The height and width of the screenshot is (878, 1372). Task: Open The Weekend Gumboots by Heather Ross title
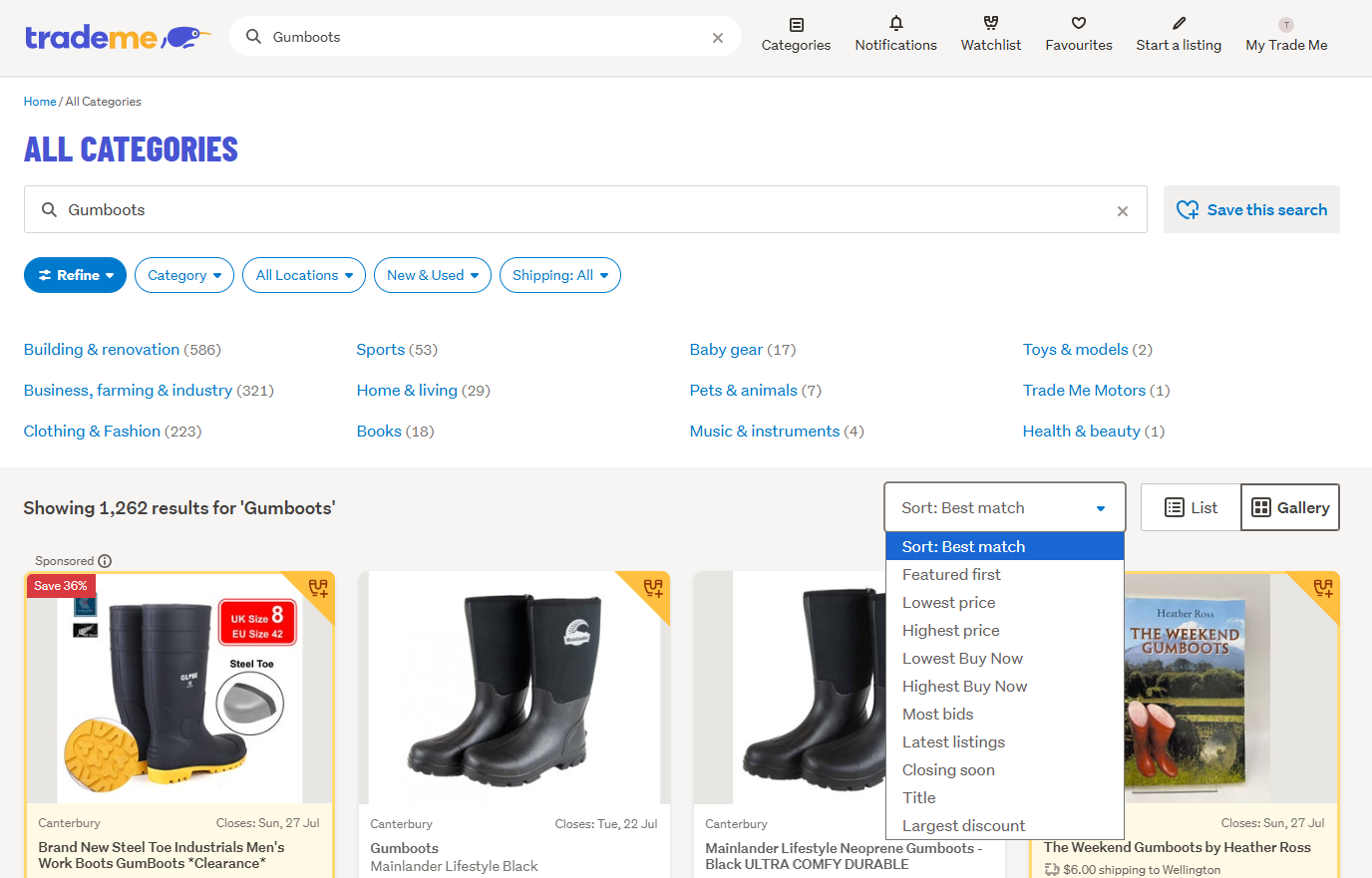pos(1178,847)
